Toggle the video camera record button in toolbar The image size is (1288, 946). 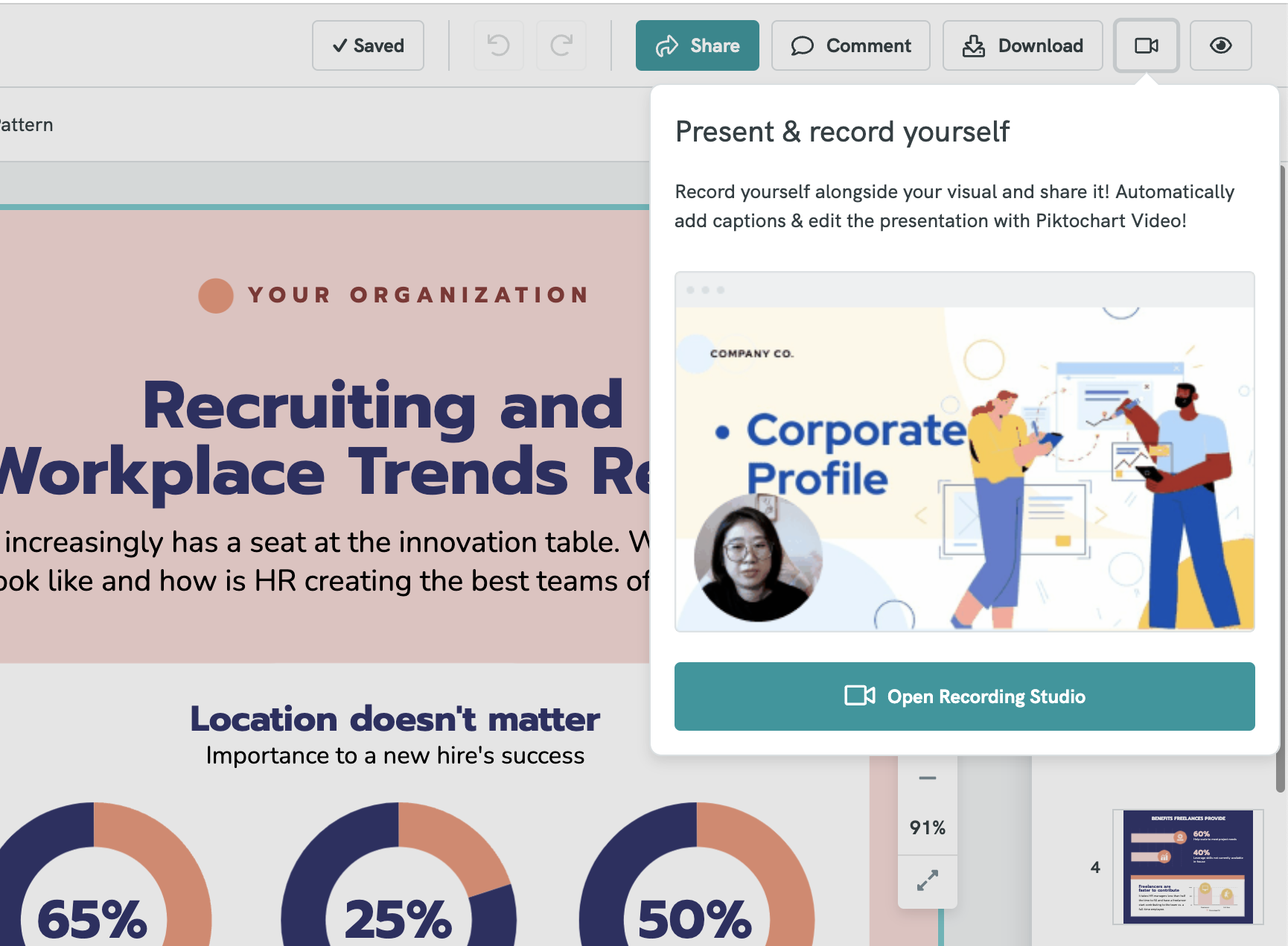1146,45
